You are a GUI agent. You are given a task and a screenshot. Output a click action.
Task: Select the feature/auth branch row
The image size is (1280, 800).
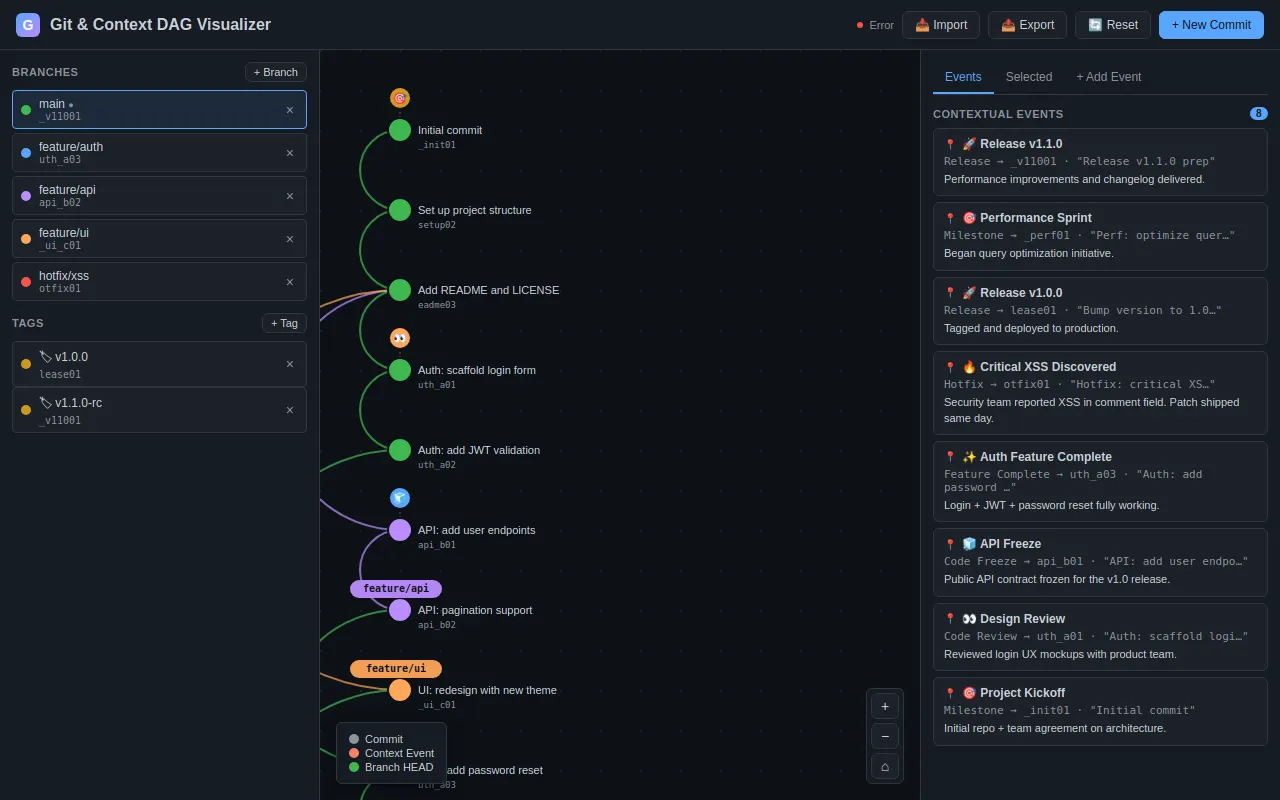[159, 153]
